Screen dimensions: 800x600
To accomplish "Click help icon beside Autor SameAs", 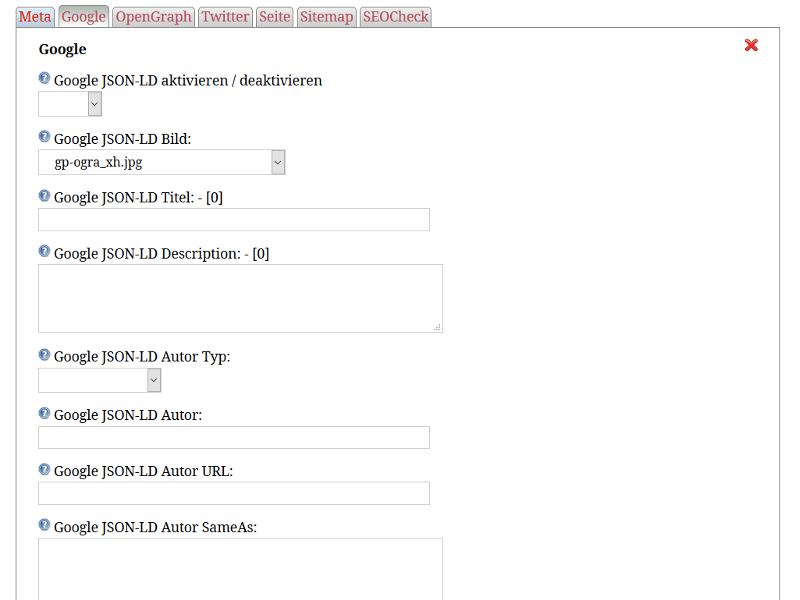I will 44,524.
